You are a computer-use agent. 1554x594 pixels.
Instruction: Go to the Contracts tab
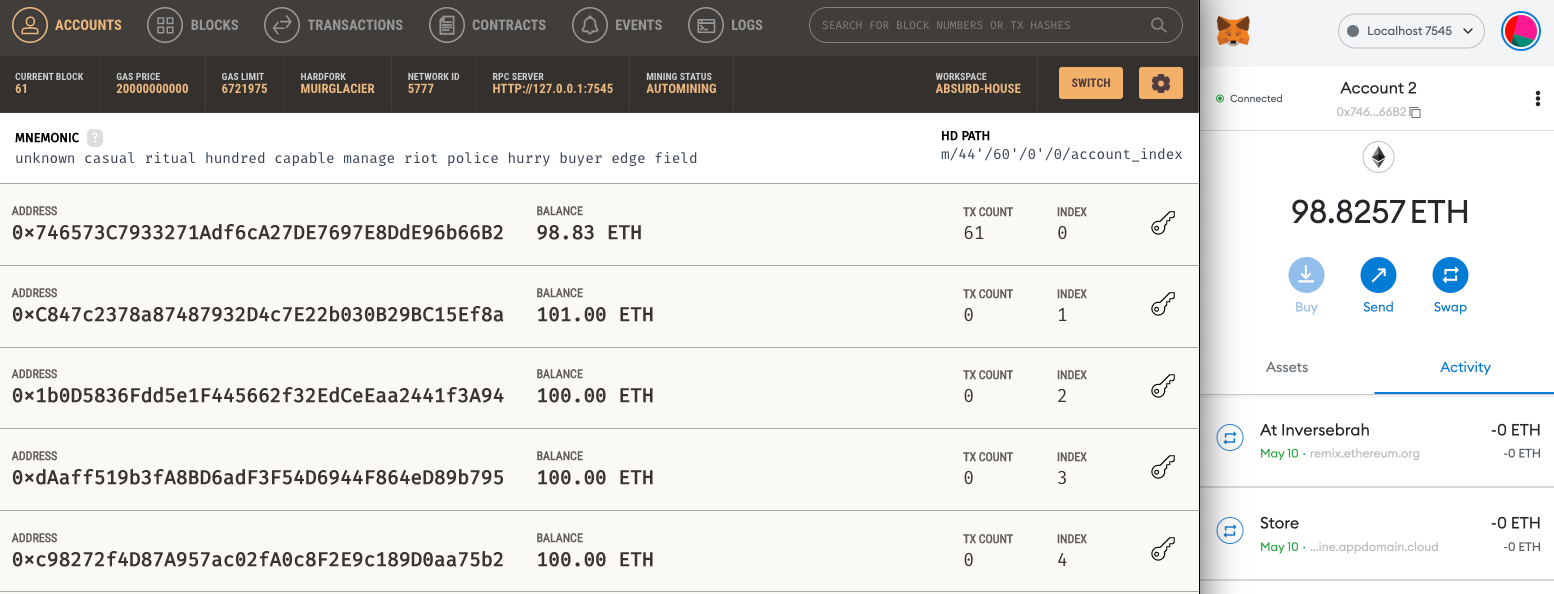tap(488, 25)
